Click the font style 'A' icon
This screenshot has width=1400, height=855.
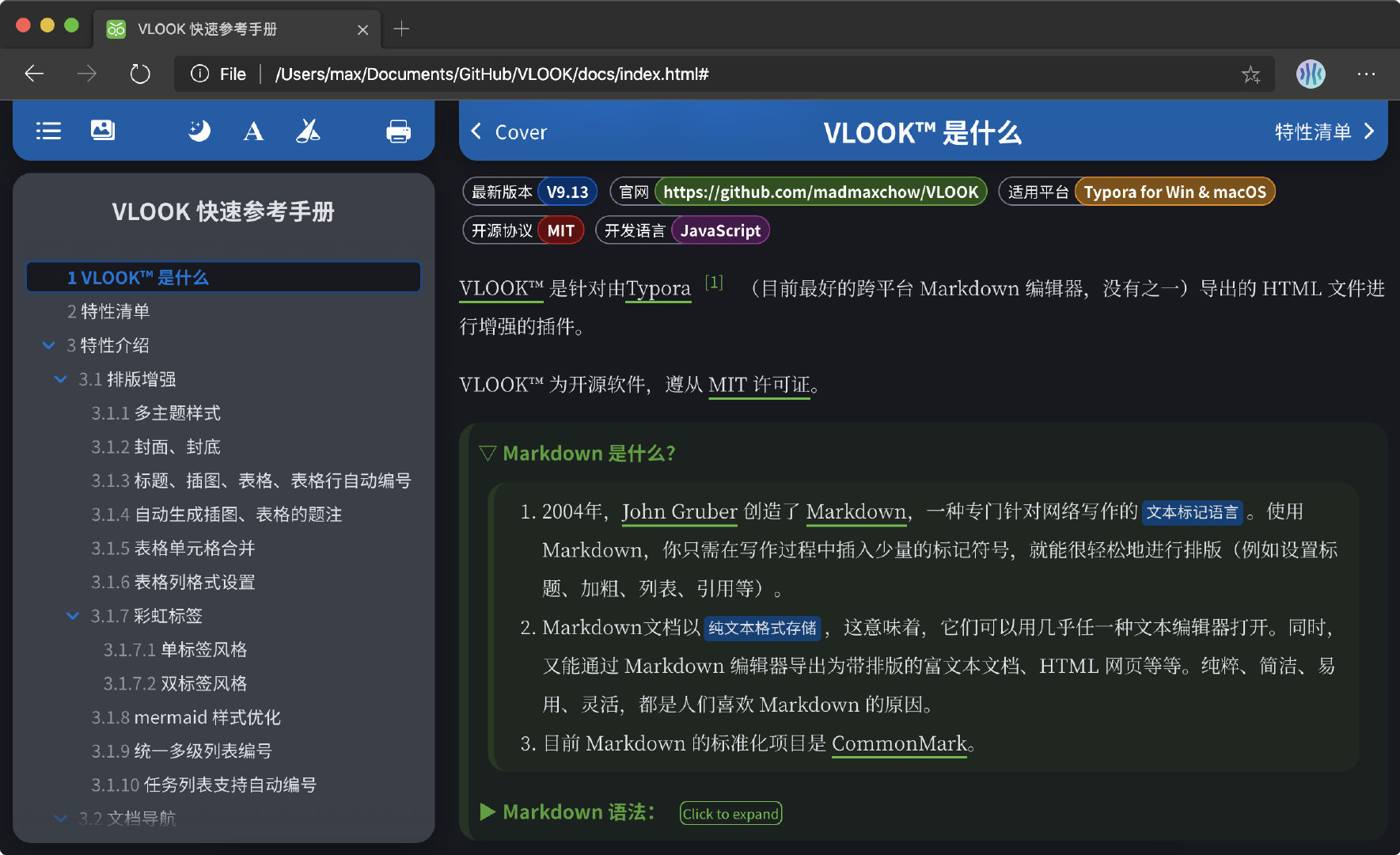click(253, 131)
